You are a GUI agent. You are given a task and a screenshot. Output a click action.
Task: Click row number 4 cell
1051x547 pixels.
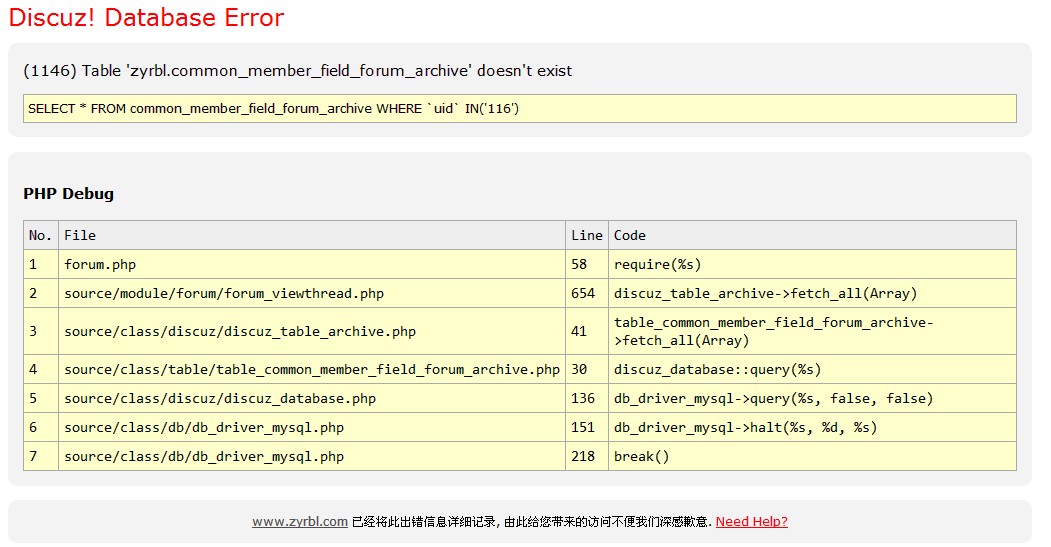point(41,369)
